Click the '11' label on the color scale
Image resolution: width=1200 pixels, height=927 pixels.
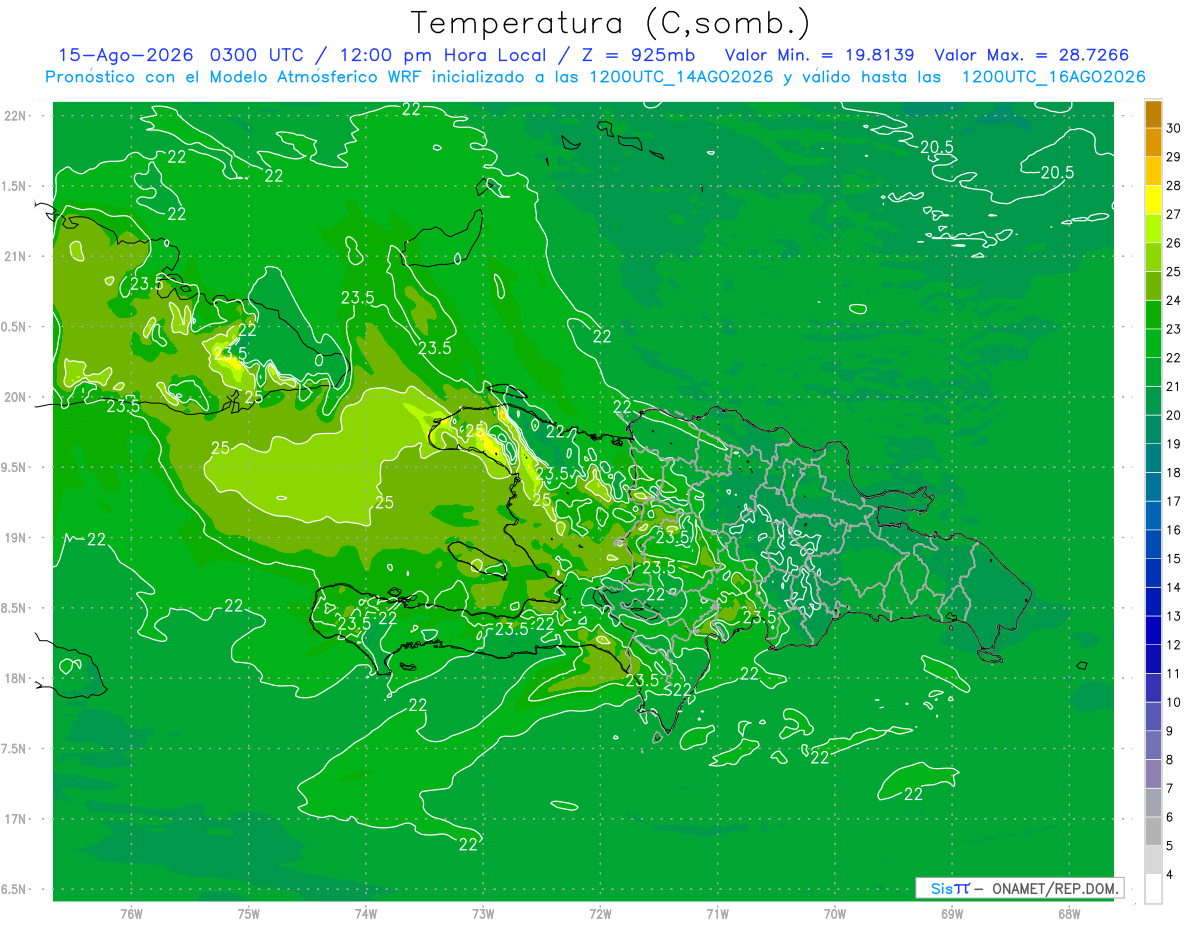click(1174, 674)
